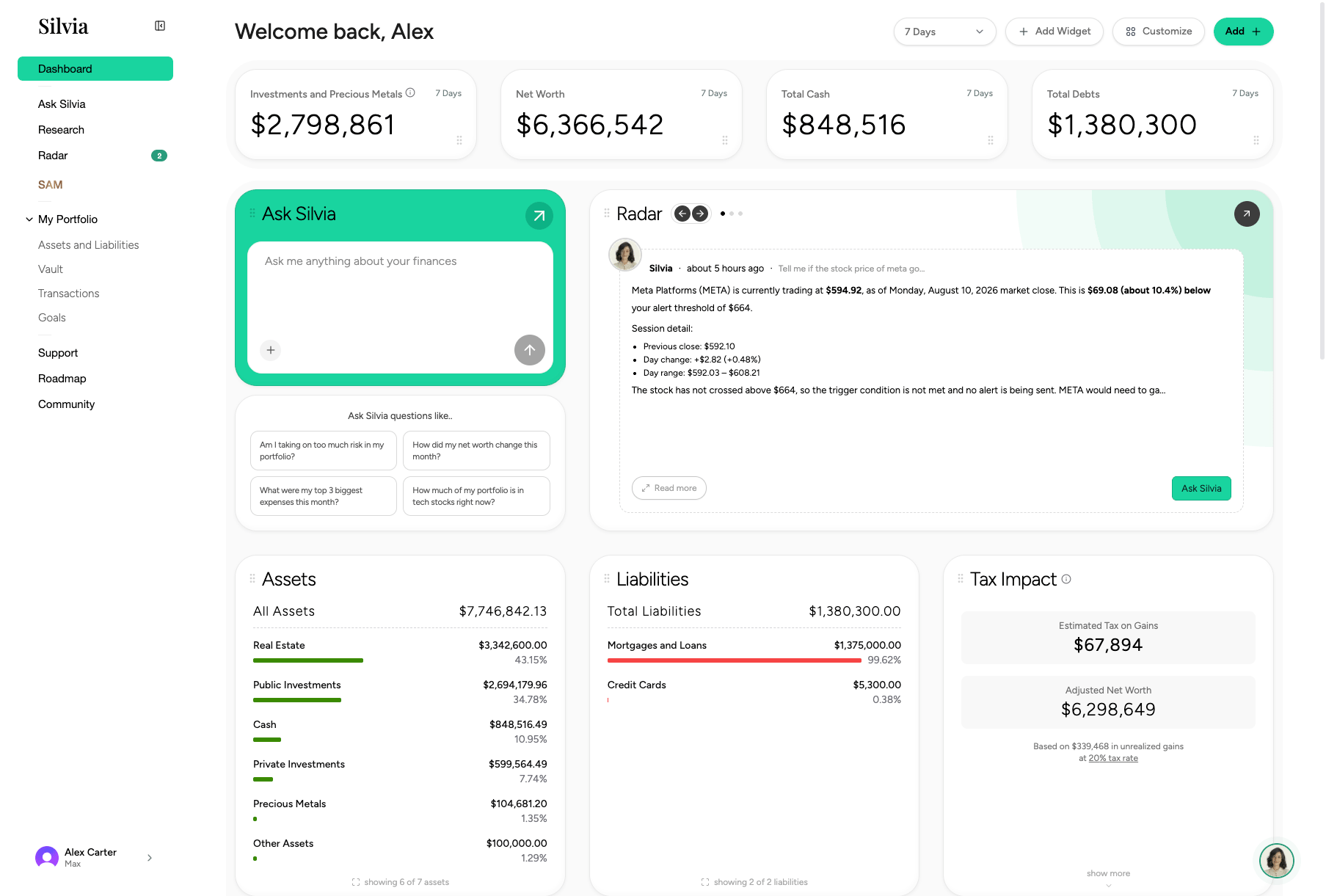Click Mortgages and Loans red bar

point(734,660)
